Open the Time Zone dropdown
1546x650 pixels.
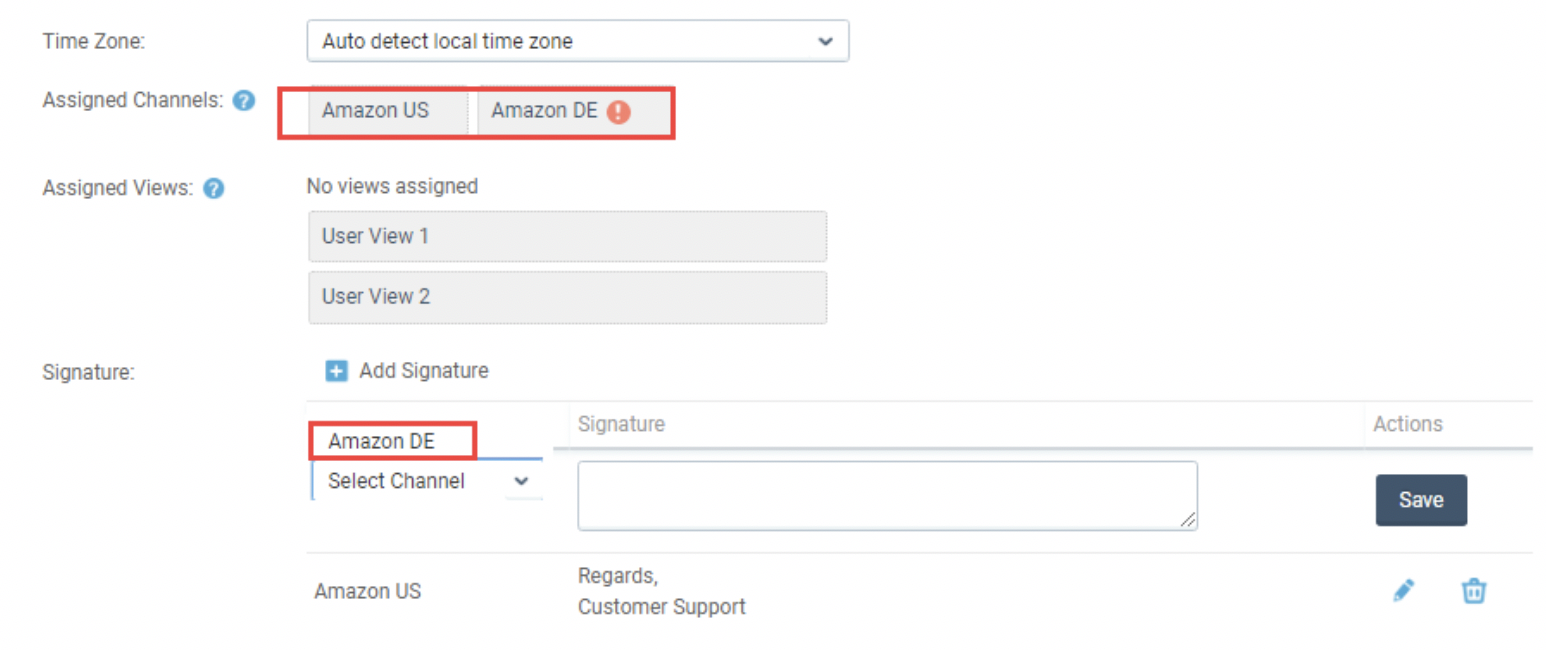point(578,41)
